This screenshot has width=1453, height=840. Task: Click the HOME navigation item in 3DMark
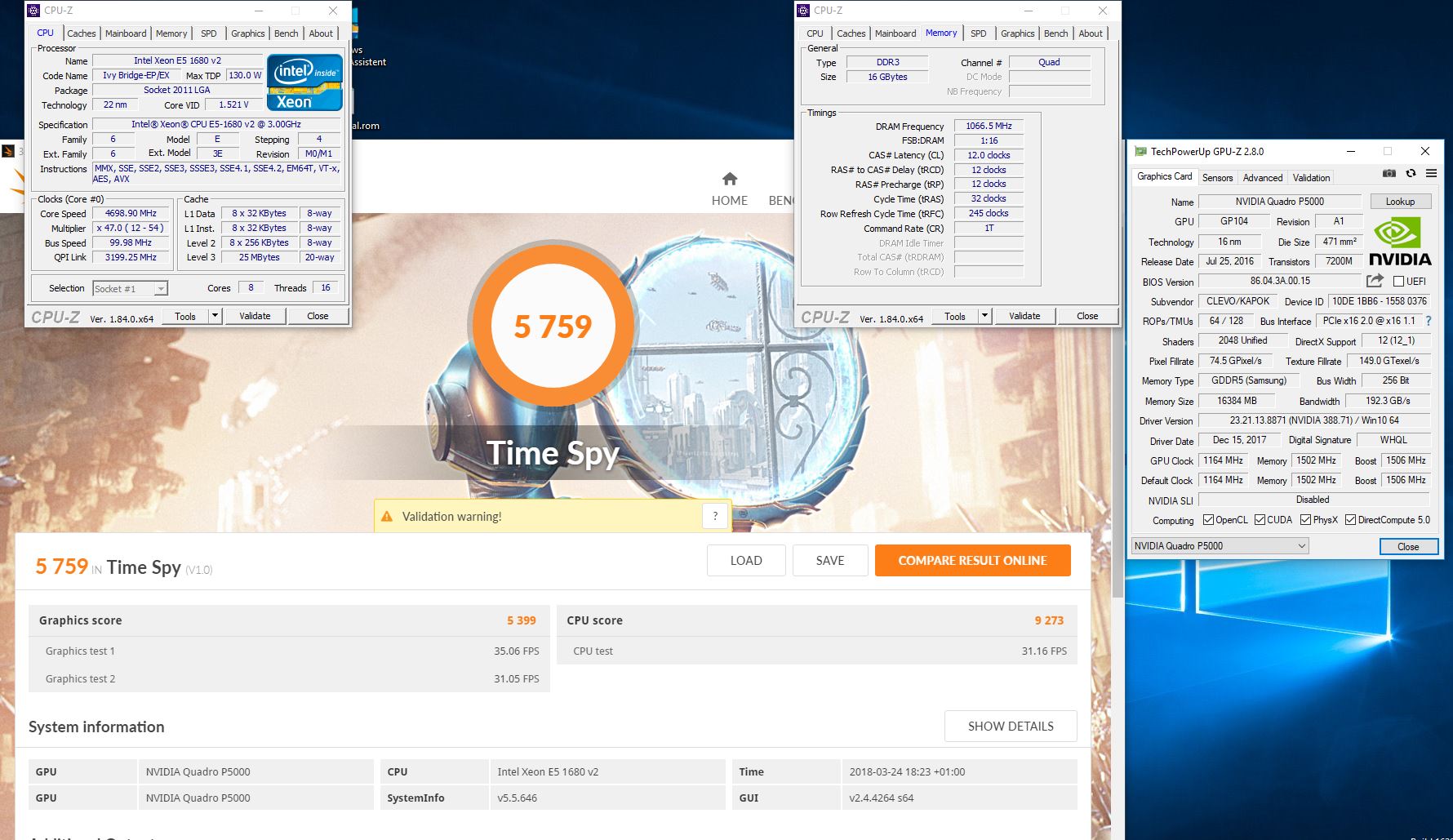coord(730,189)
